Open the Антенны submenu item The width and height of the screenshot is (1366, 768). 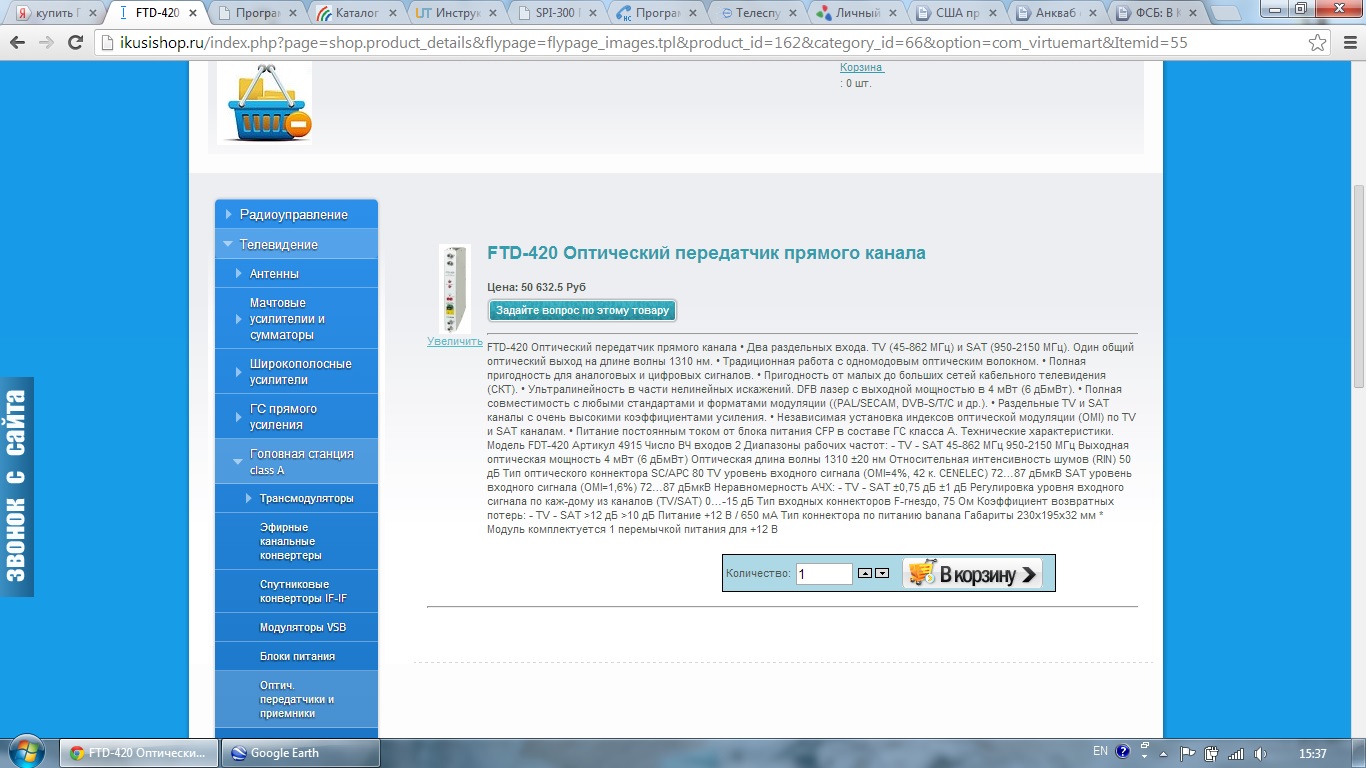pyautogui.click(x=296, y=273)
